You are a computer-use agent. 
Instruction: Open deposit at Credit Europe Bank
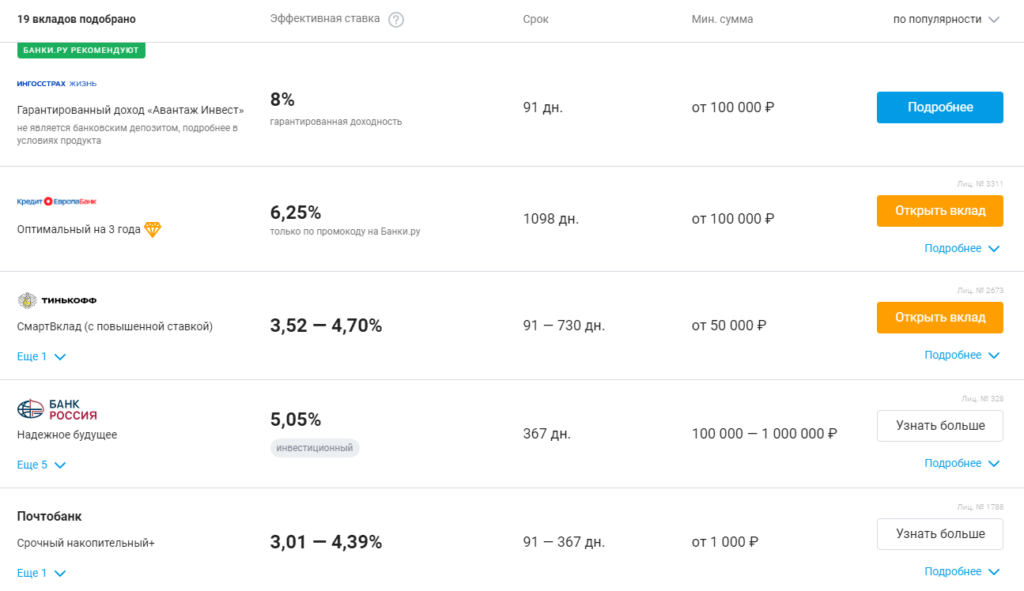[x=939, y=210]
